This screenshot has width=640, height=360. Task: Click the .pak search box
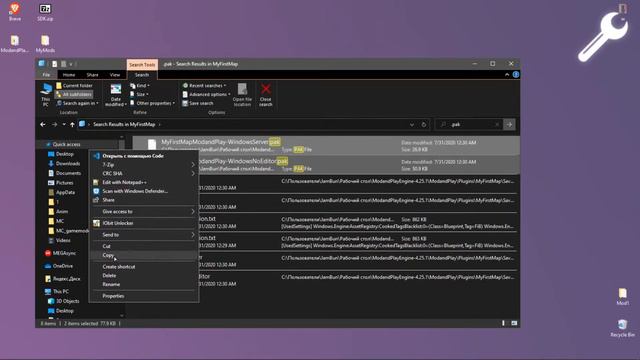pos(469,124)
